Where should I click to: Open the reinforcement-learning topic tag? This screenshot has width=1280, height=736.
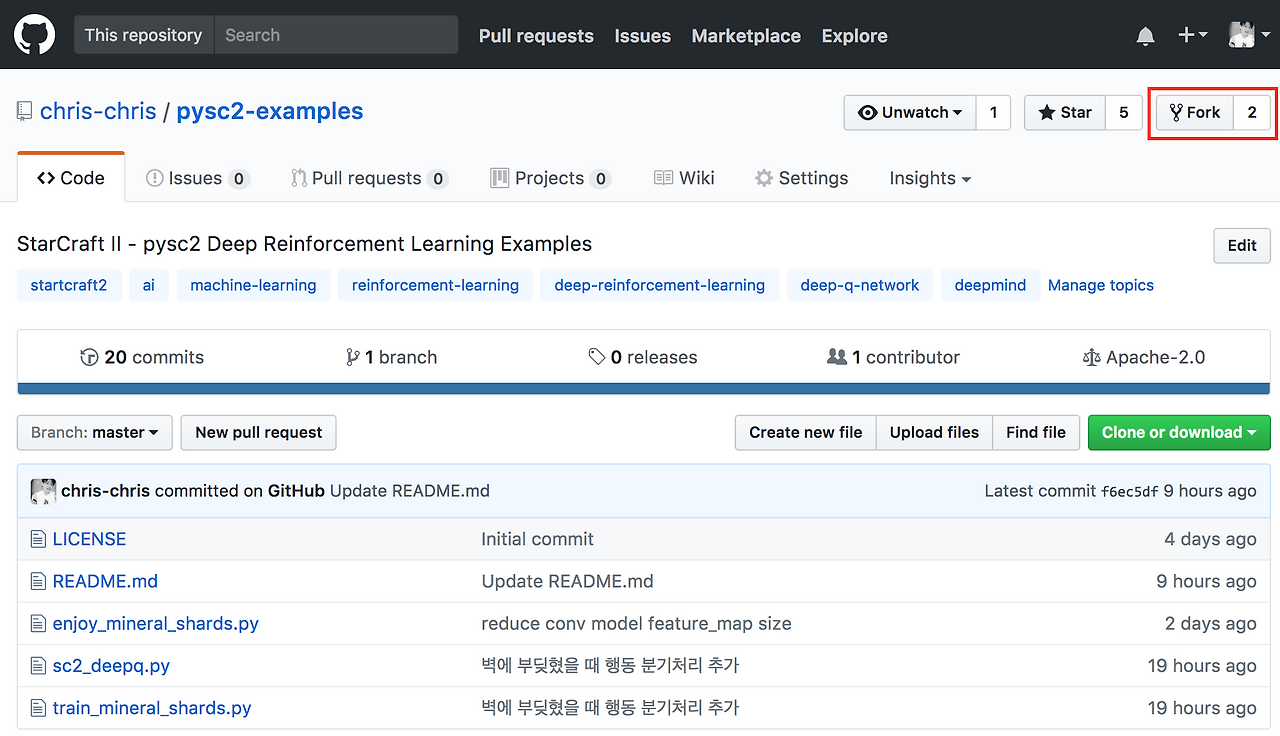(x=435, y=285)
